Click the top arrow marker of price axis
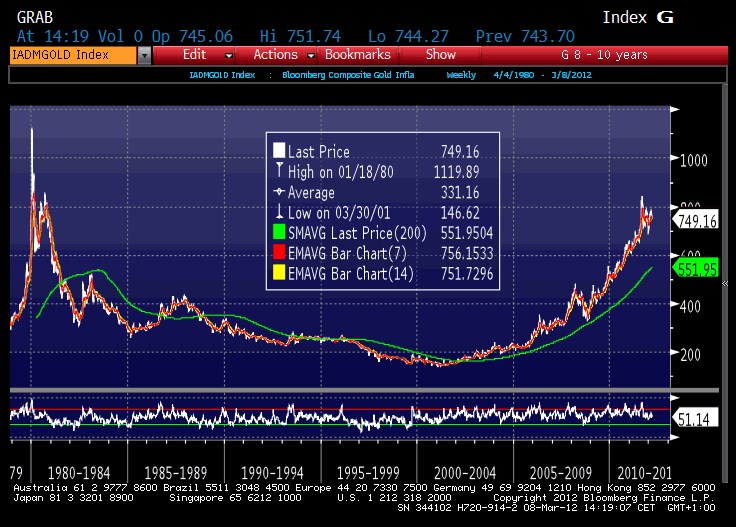This screenshot has width=736, height=527. click(675, 109)
